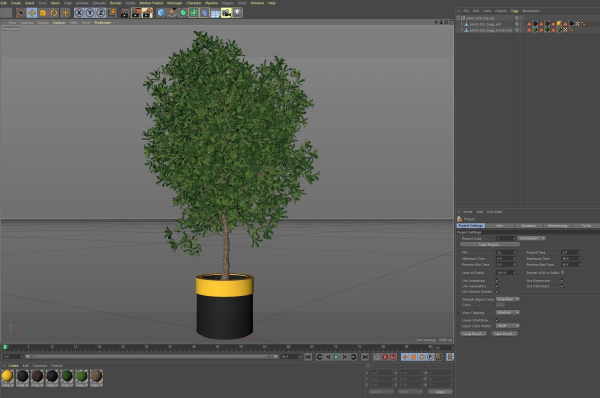Add a Light object from the toolbar
The image size is (600, 398).
pyautogui.click(x=237, y=13)
